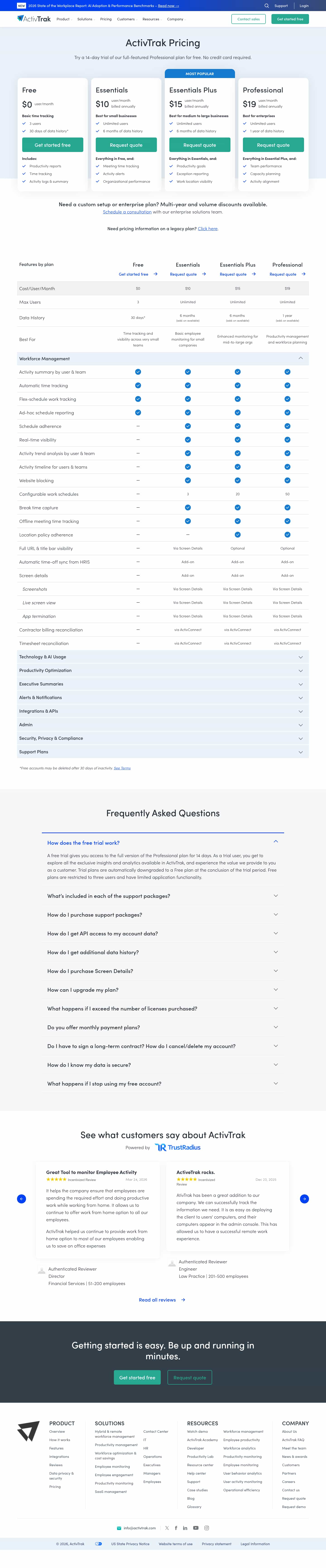Click the Instagram icon in footer
This screenshot has width=326, height=1568.
tap(206, 1528)
